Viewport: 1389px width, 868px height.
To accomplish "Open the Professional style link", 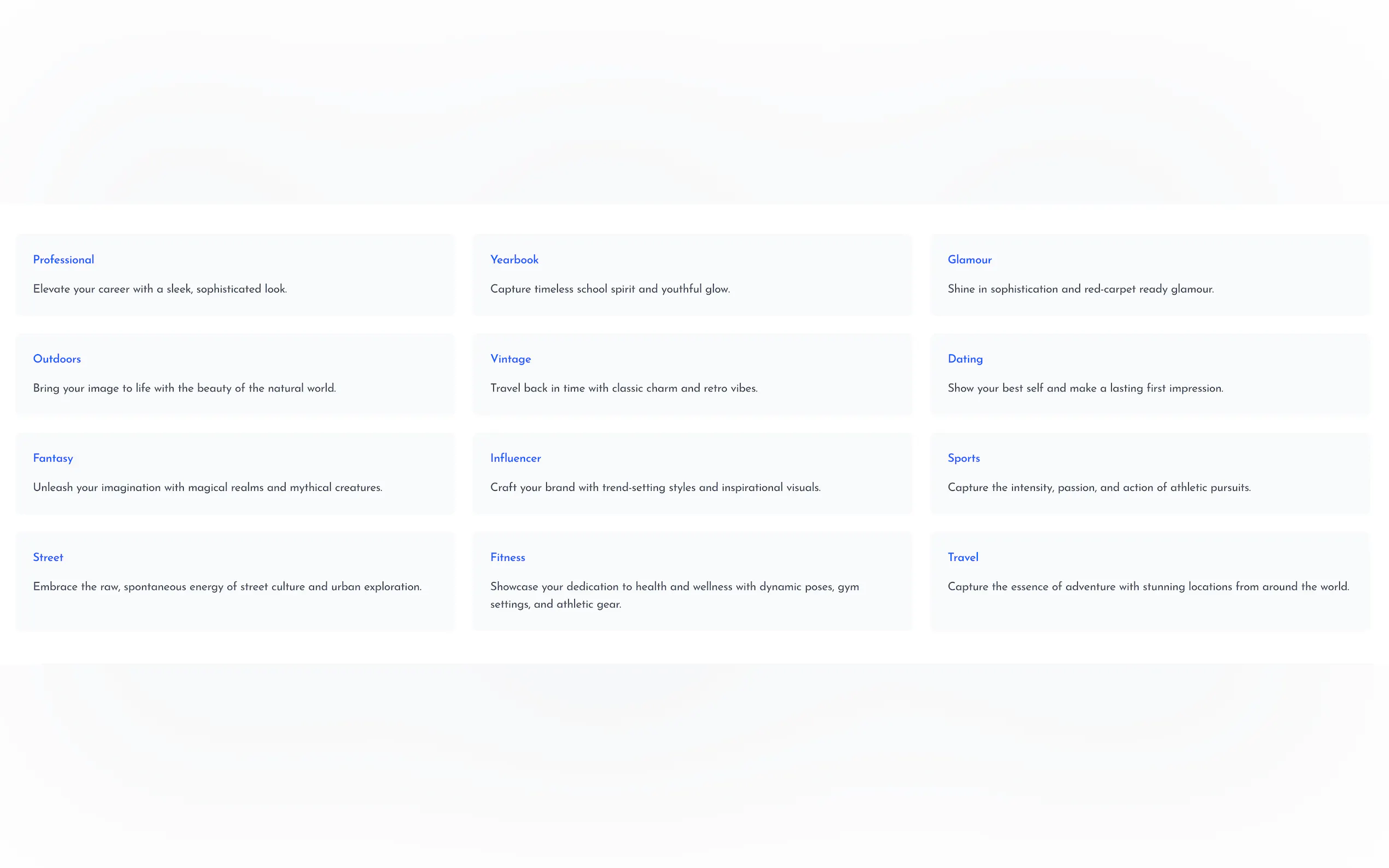I will pos(63,260).
